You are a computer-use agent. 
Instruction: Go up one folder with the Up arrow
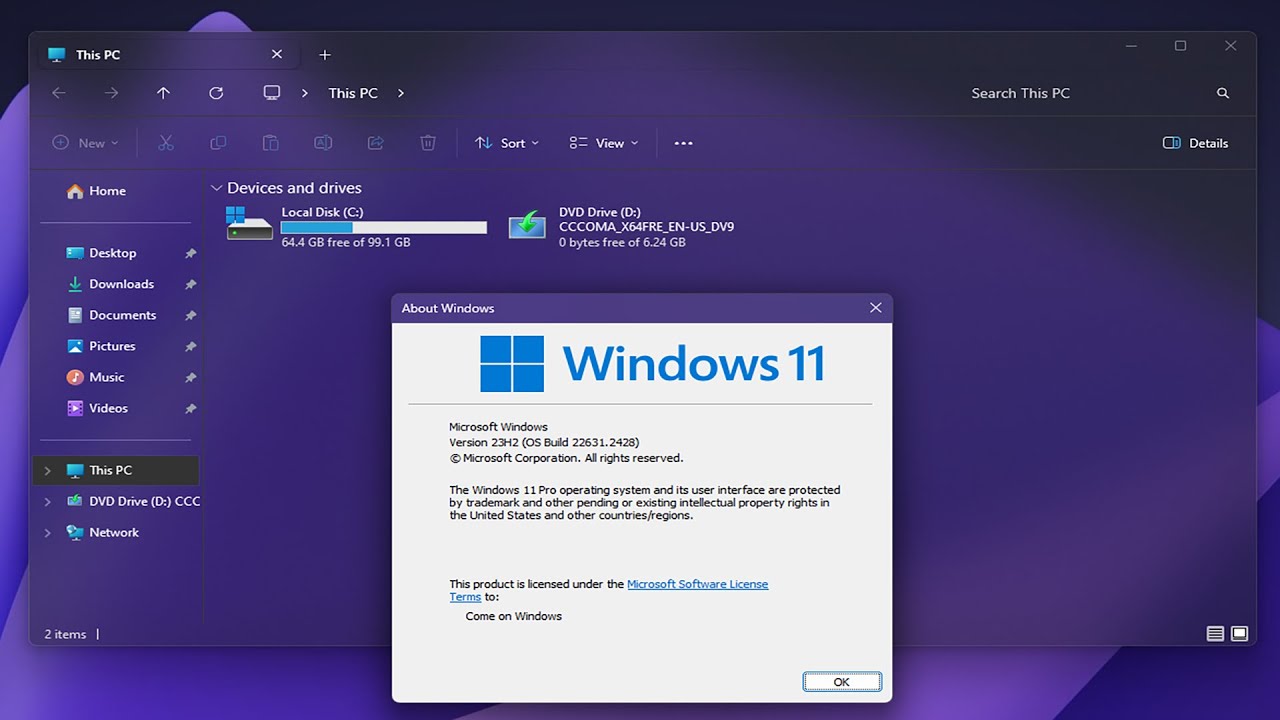coord(163,93)
